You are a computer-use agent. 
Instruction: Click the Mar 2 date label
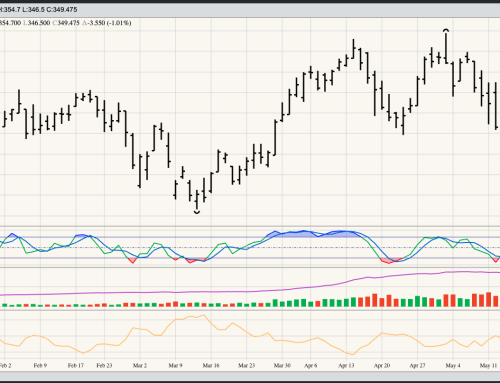[x=140, y=365]
